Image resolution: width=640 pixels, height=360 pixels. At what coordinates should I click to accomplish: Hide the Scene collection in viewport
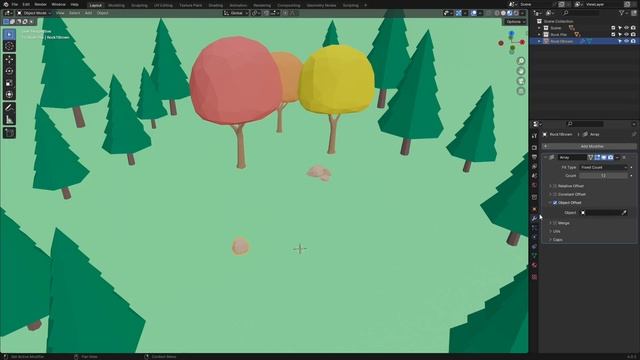click(x=626, y=28)
